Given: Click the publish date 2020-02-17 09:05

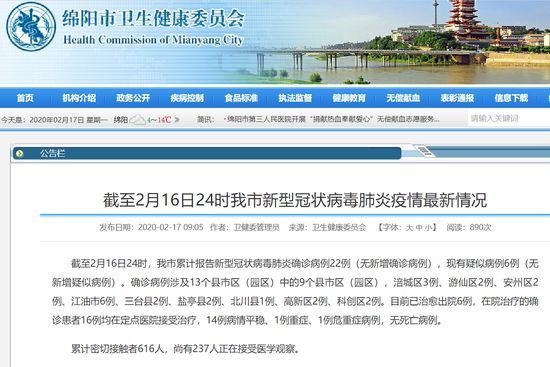Looking at the screenshot, I should (x=170, y=227).
